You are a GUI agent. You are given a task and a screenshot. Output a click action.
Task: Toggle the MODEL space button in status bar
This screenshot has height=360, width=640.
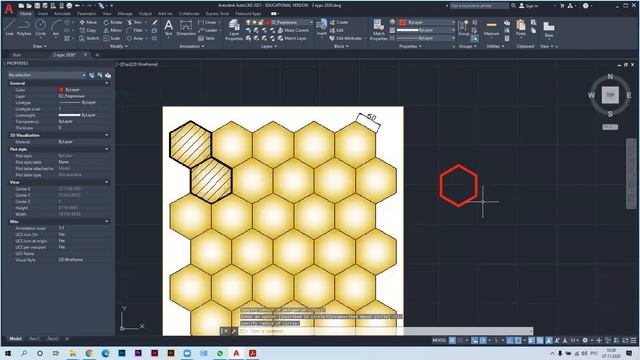pyautogui.click(x=439, y=340)
